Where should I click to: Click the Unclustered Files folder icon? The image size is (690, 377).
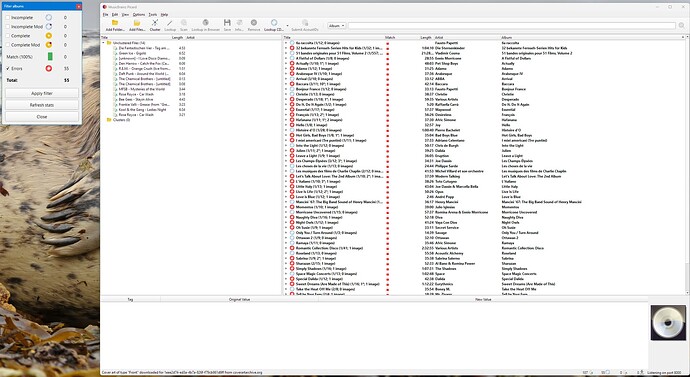[109, 43]
